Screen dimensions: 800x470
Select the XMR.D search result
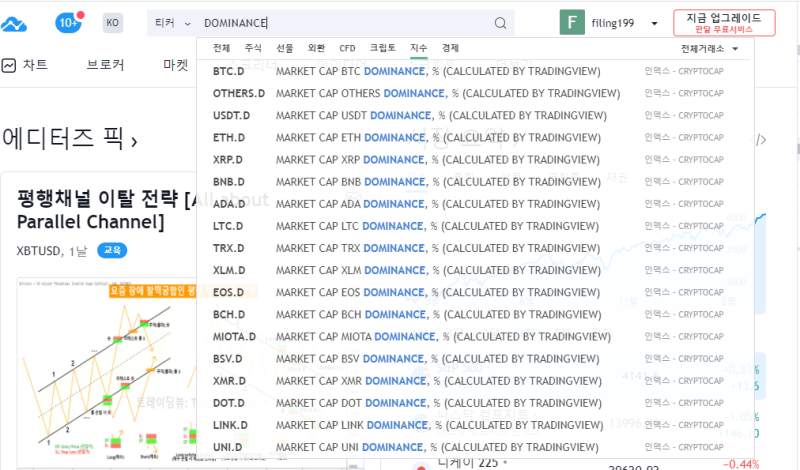(474, 381)
